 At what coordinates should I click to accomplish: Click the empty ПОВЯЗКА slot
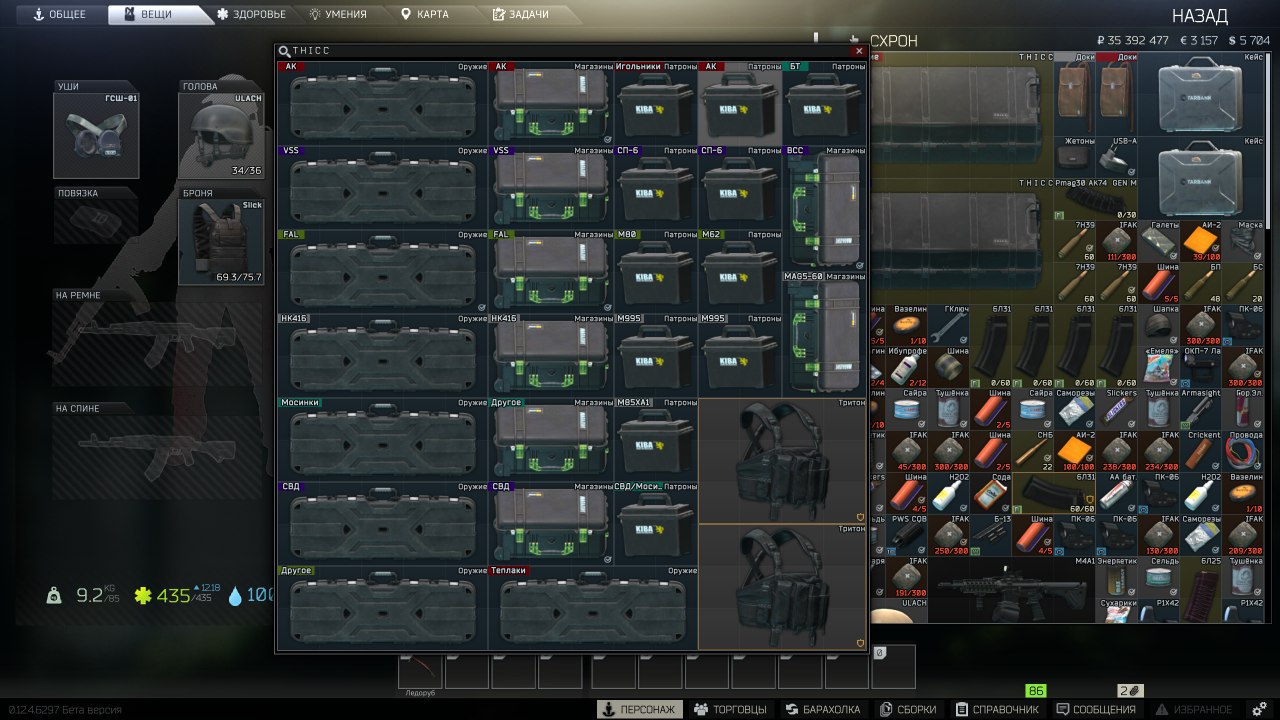[96, 221]
